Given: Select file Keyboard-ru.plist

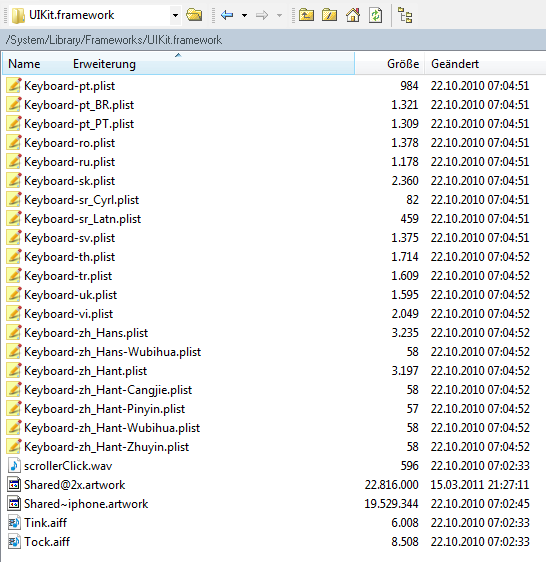Looking at the screenshot, I should click(70, 162).
